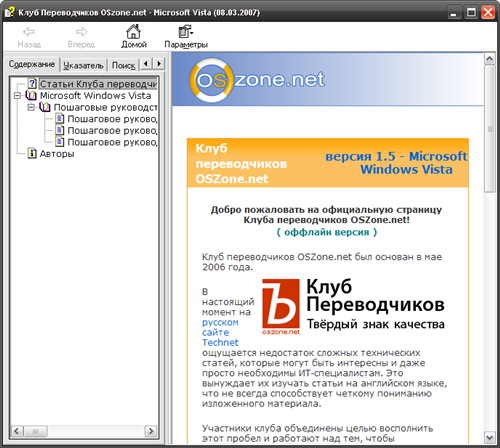Collapse the Microsoft Windows Vista node
Screen dimensions: 500x448
(17, 96)
